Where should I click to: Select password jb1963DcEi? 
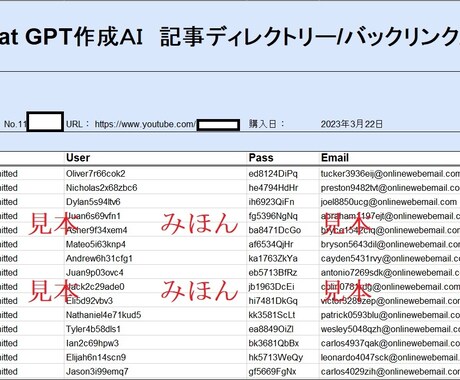pos(271,287)
